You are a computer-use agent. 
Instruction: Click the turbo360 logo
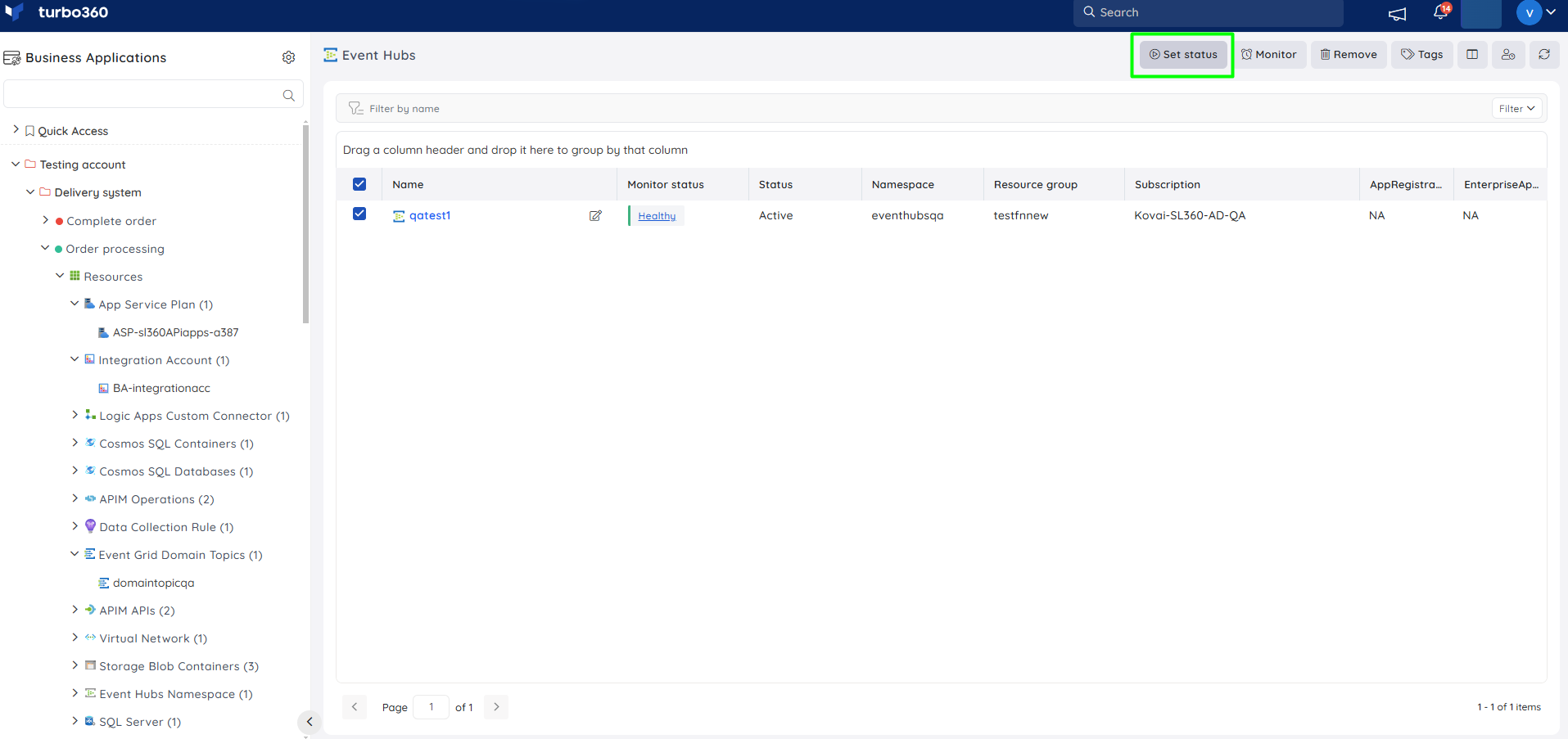[x=56, y=12]
